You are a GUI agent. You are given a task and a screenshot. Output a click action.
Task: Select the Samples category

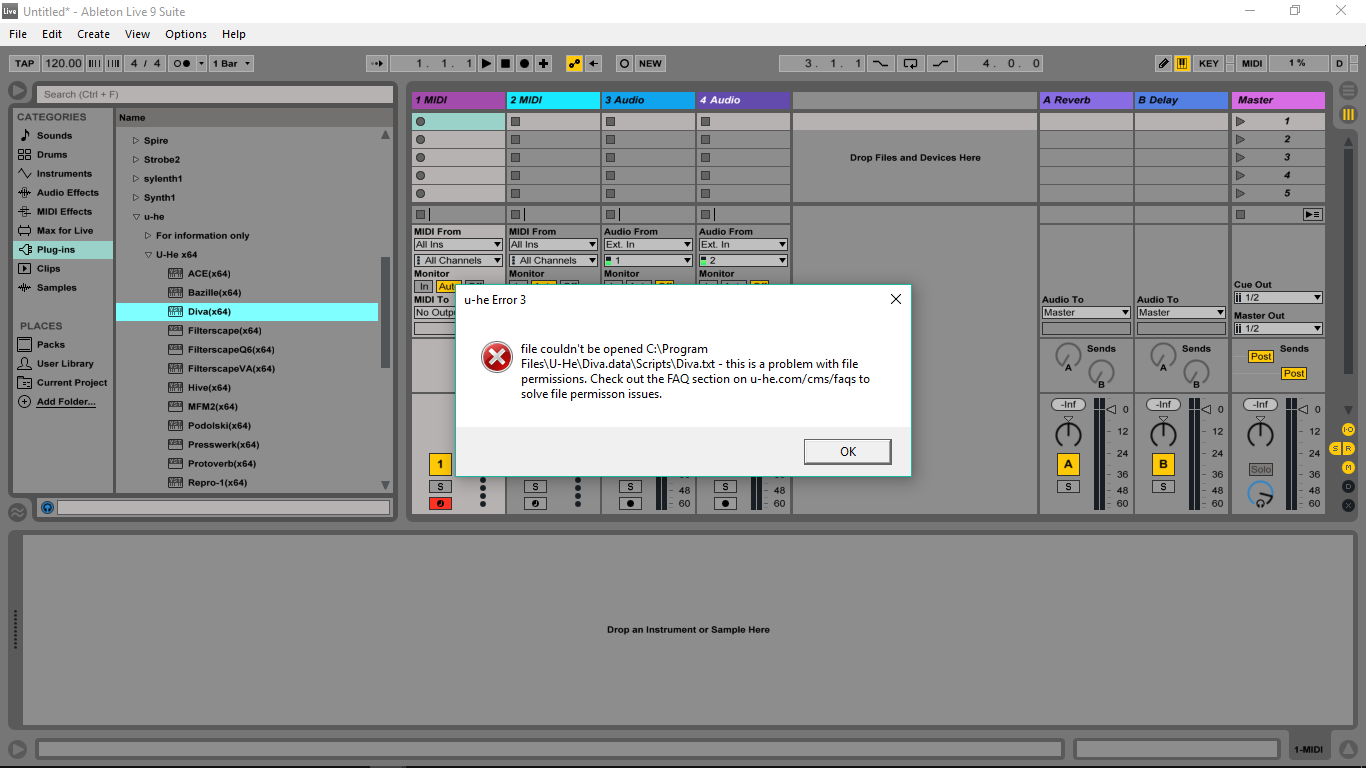click(62, 287)
